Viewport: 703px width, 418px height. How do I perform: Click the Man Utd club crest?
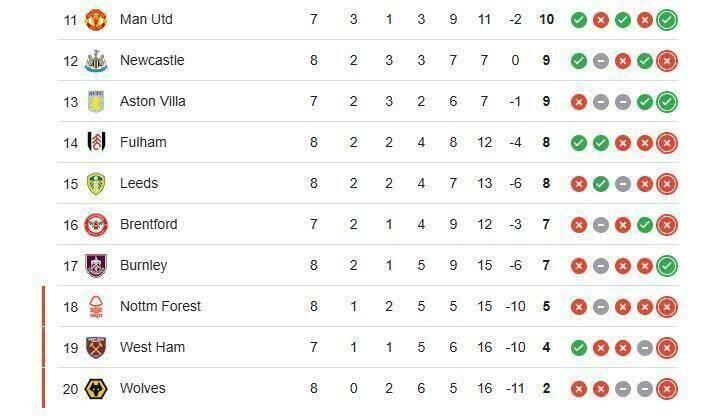point(97,19)
